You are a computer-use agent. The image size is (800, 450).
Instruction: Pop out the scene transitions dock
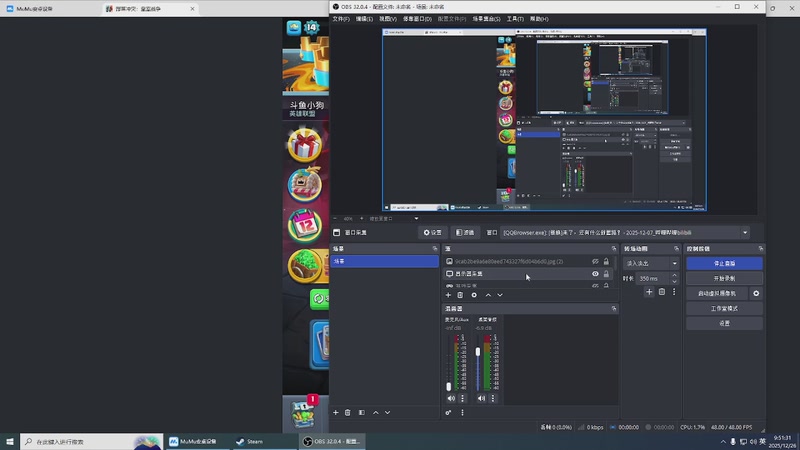677,248
